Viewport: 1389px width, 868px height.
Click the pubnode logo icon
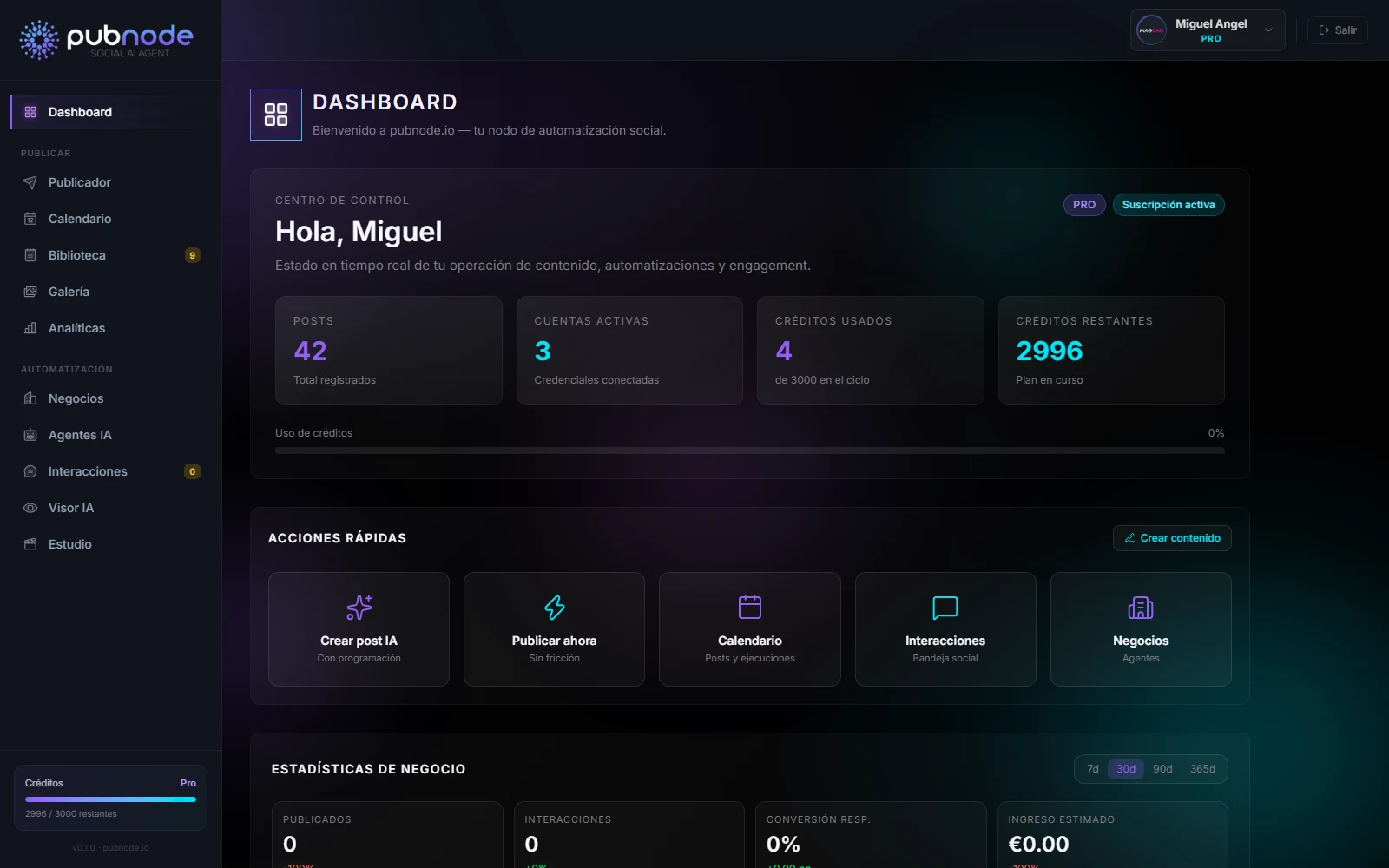(39, 40)
